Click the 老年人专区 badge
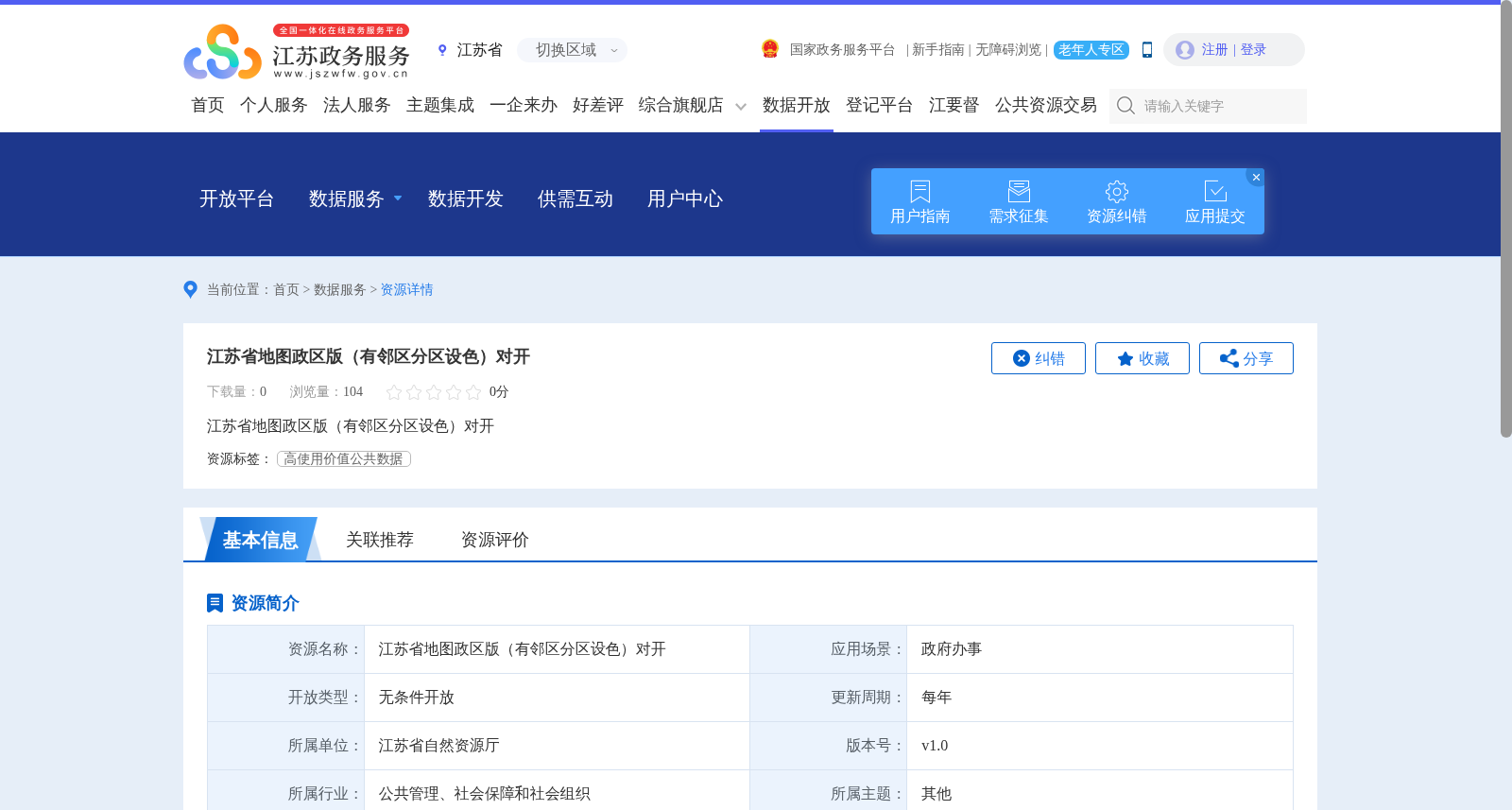The width and height of the screenshot is (1512, 810). [1091, 50]
